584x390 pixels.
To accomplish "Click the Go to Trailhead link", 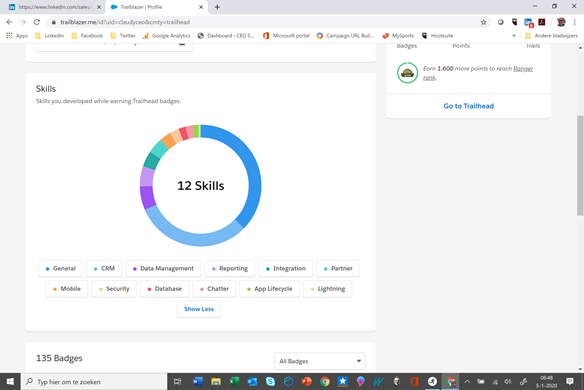I will pyautogui.click(x=469, y=106).
